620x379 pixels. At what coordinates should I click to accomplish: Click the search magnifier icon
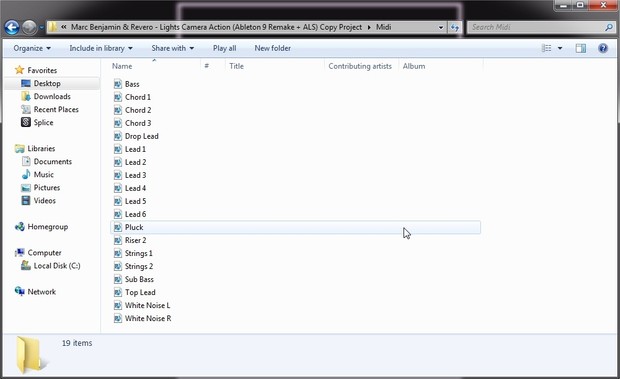tap(609, 27)
